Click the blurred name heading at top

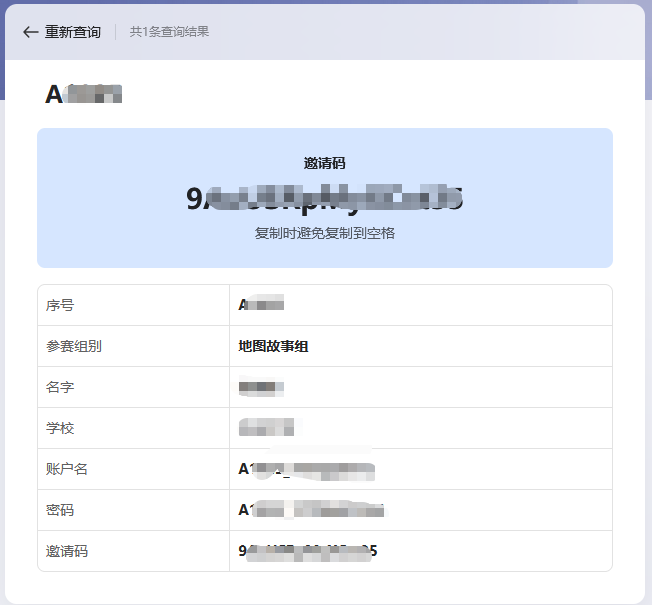click(x=83, y=95)
